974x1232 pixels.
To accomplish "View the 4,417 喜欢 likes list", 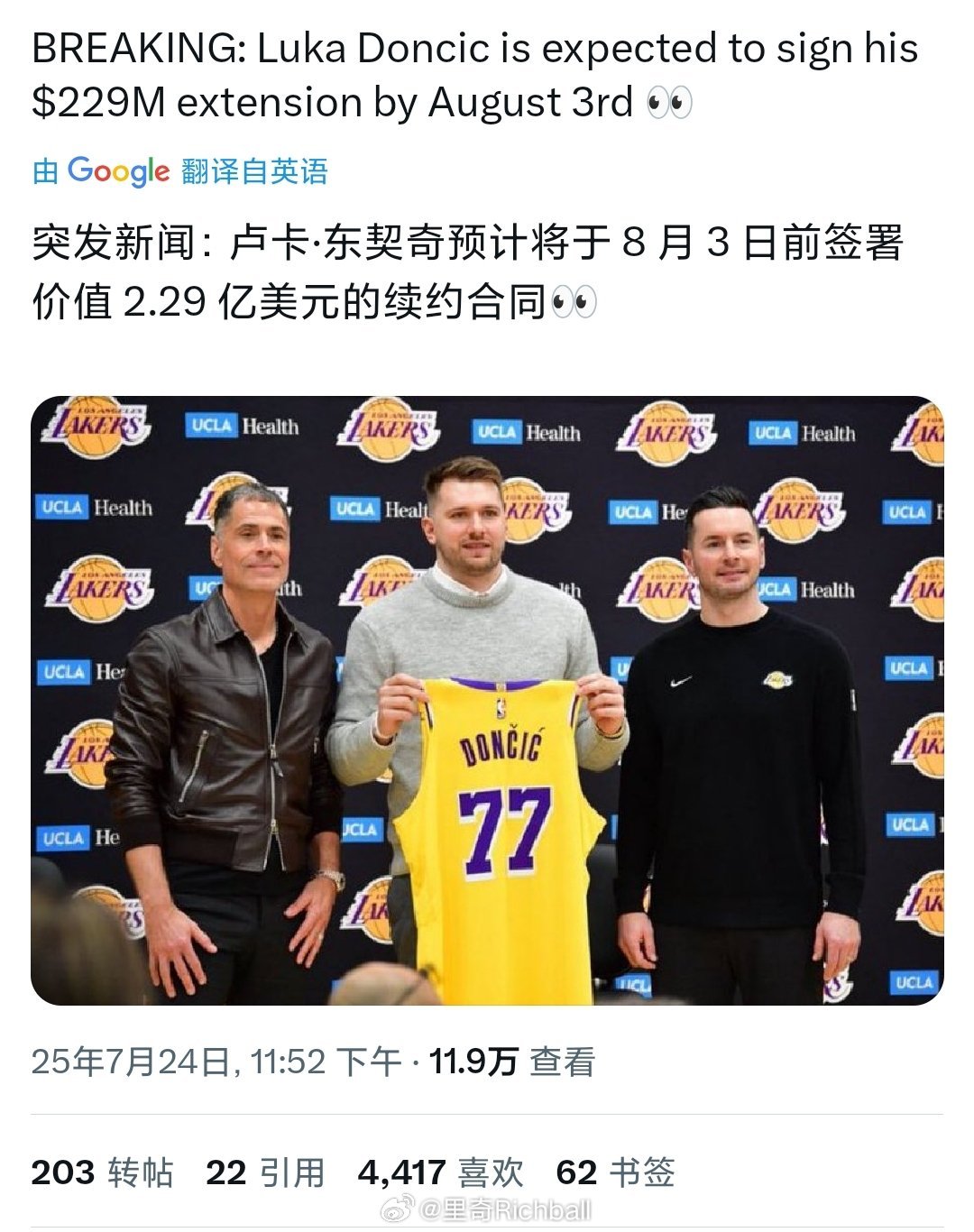I will coord(440,1172).
